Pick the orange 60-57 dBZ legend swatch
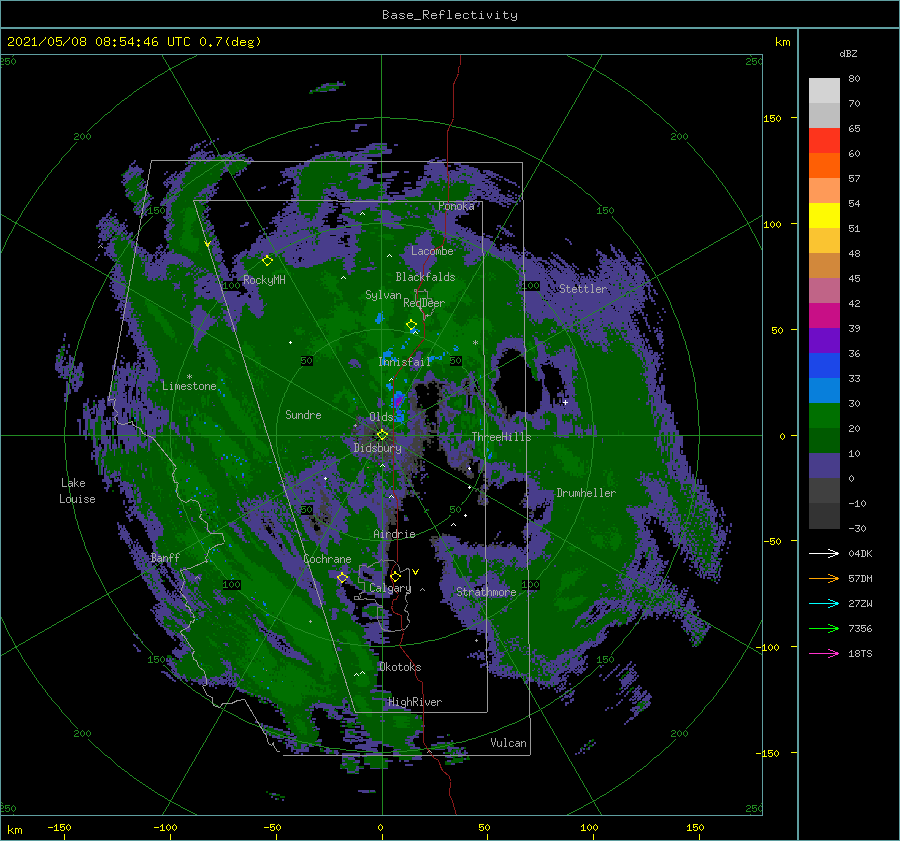The width and height of the screenshot is (900, 841). (x=824, y=166)
